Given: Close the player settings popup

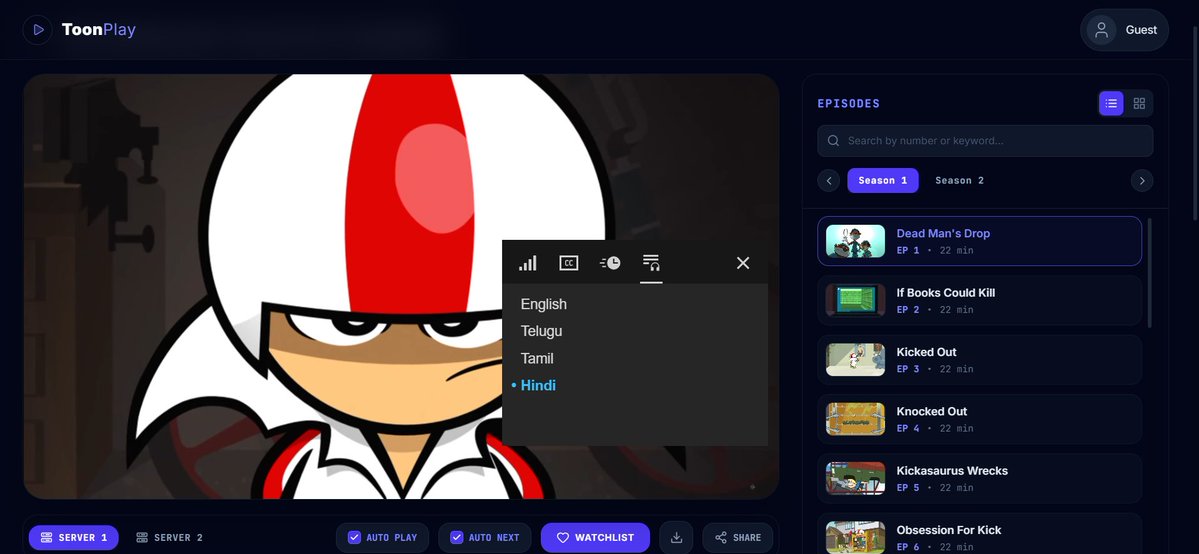Looking at the screenshot, I should pos(742,263).
